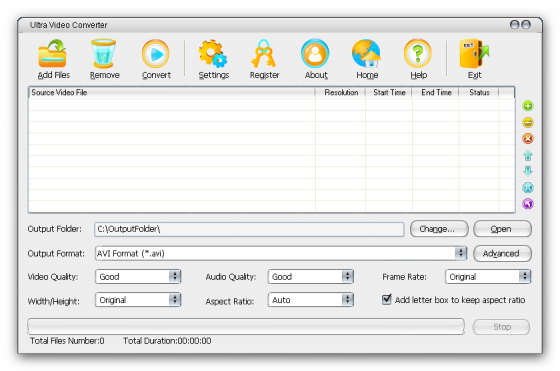The height and width of the screenshot is (371, 560).
Task: Go to the Home globe icon
Action: [x=366, y=54]
